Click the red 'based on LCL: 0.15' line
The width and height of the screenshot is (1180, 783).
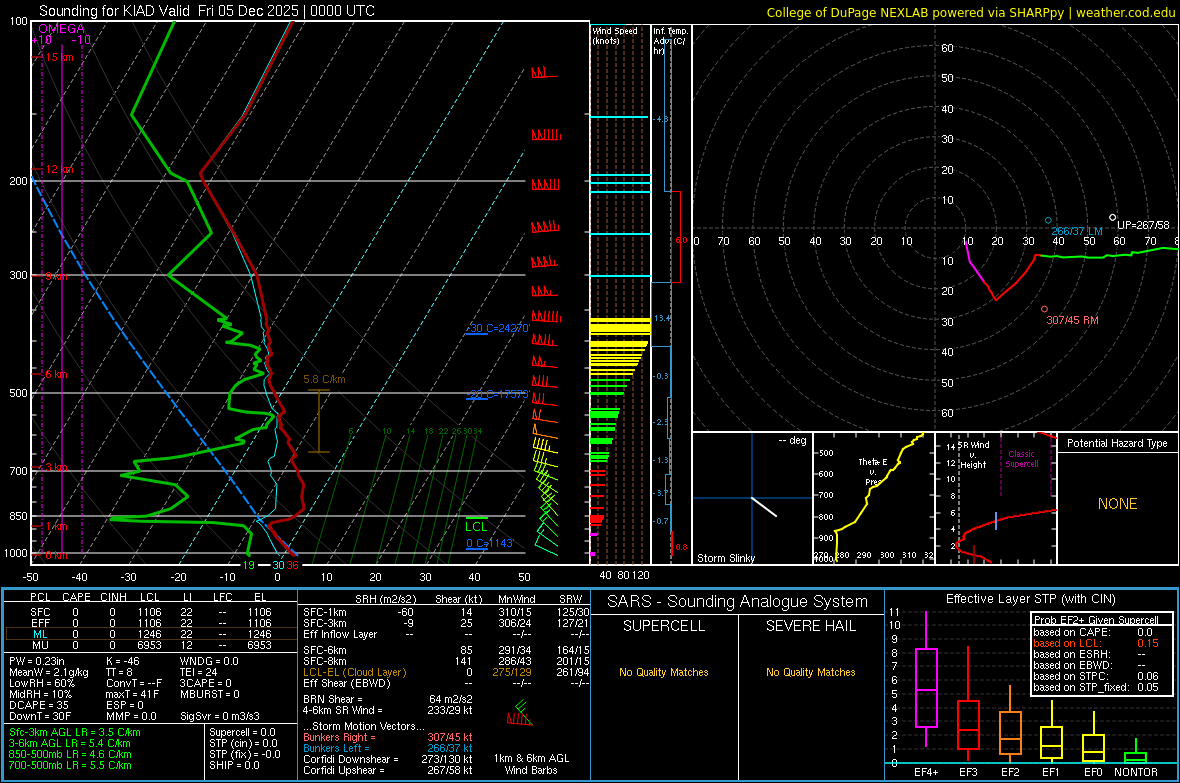[x=1096, y=643]
